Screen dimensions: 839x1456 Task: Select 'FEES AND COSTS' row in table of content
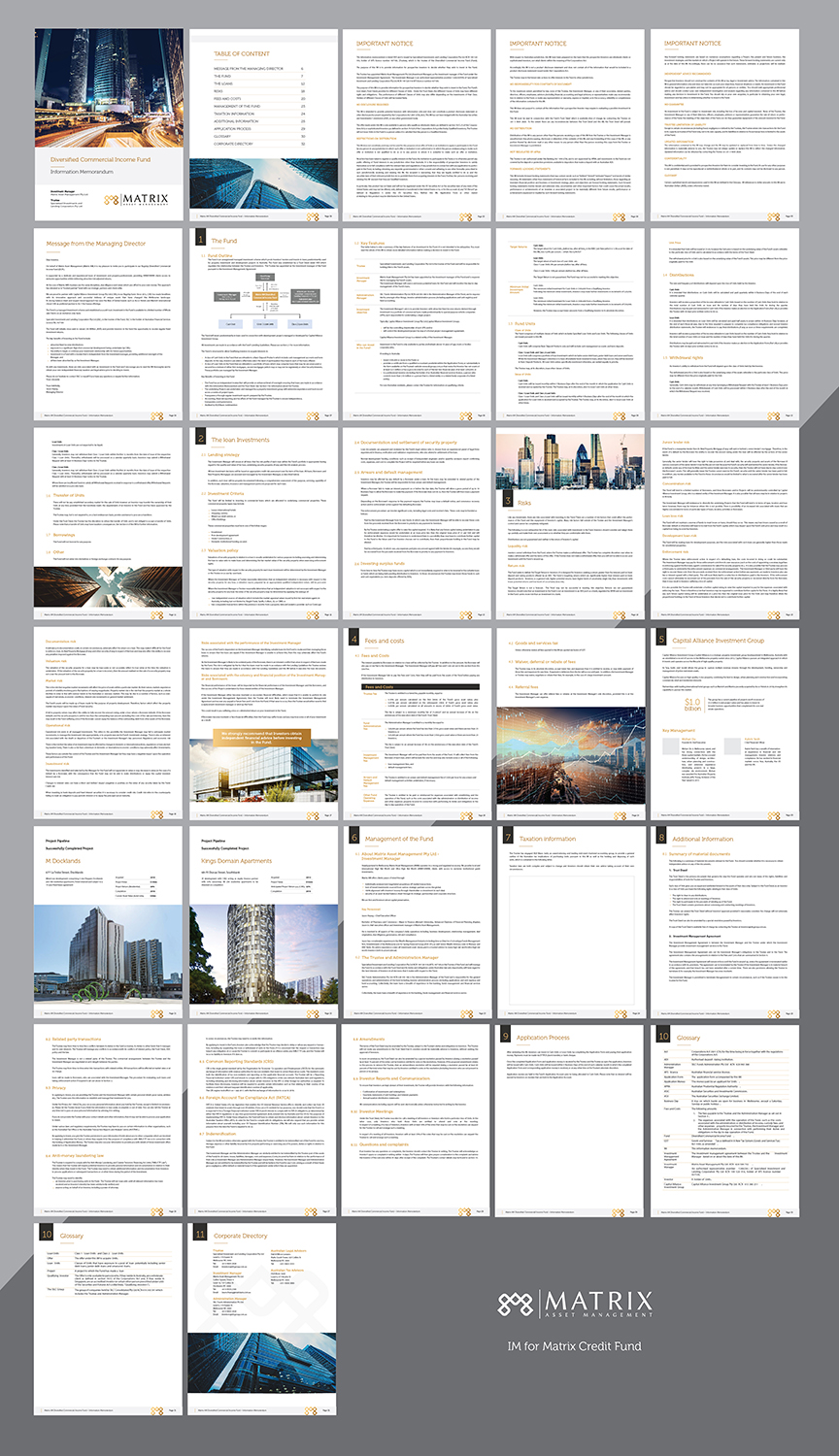(259, 99)
